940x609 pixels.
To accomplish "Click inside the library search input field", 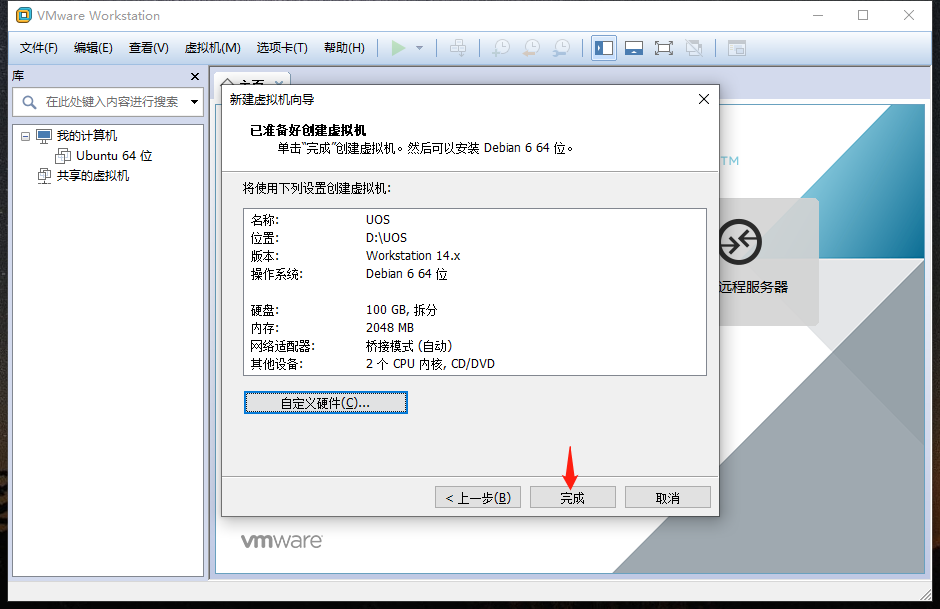I will [x=110, y=101].
